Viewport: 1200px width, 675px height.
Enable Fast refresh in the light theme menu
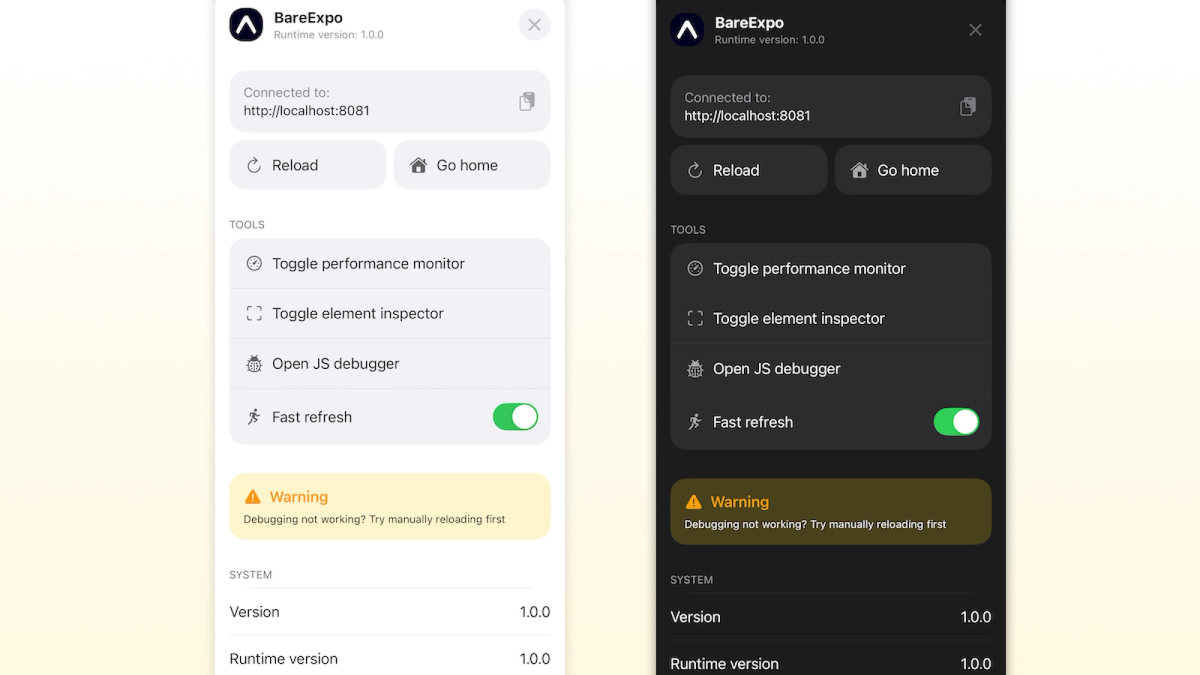click(x=515, y=417)
